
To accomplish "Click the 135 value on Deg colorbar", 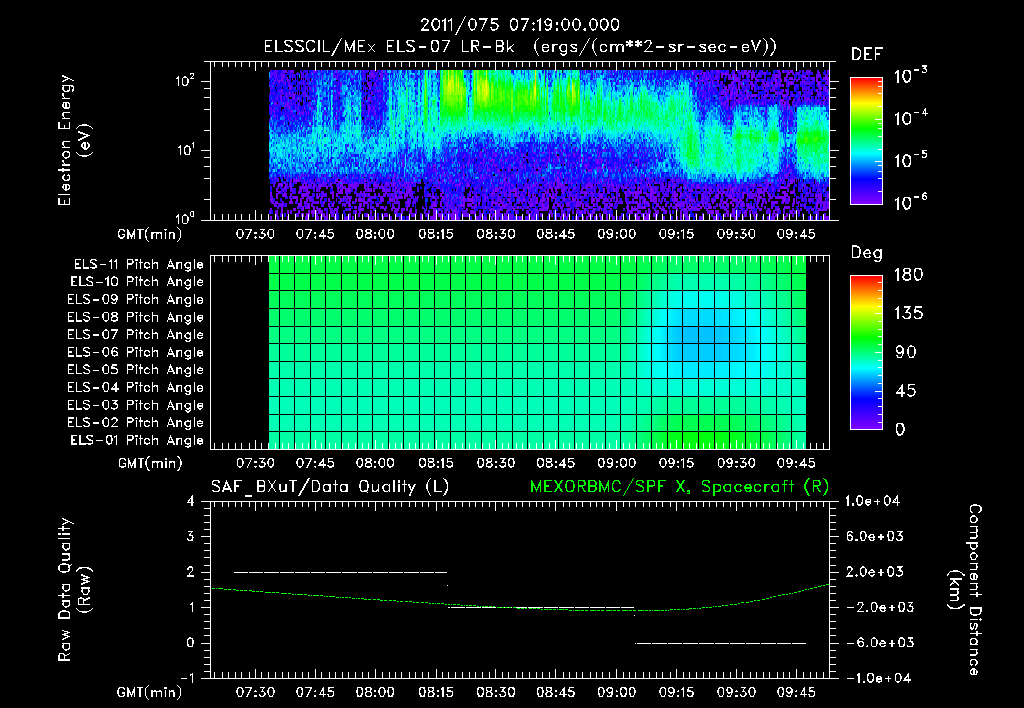I will pyautogui.click(x=908, y=314).
